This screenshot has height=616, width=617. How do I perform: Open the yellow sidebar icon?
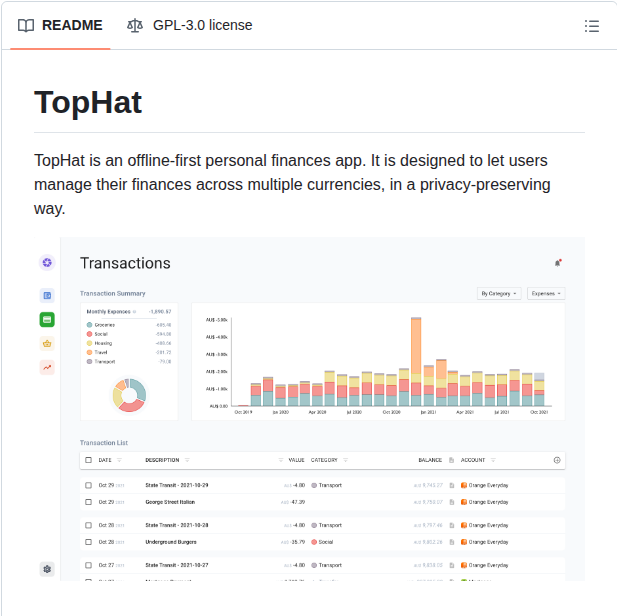(x=47, y=343)
